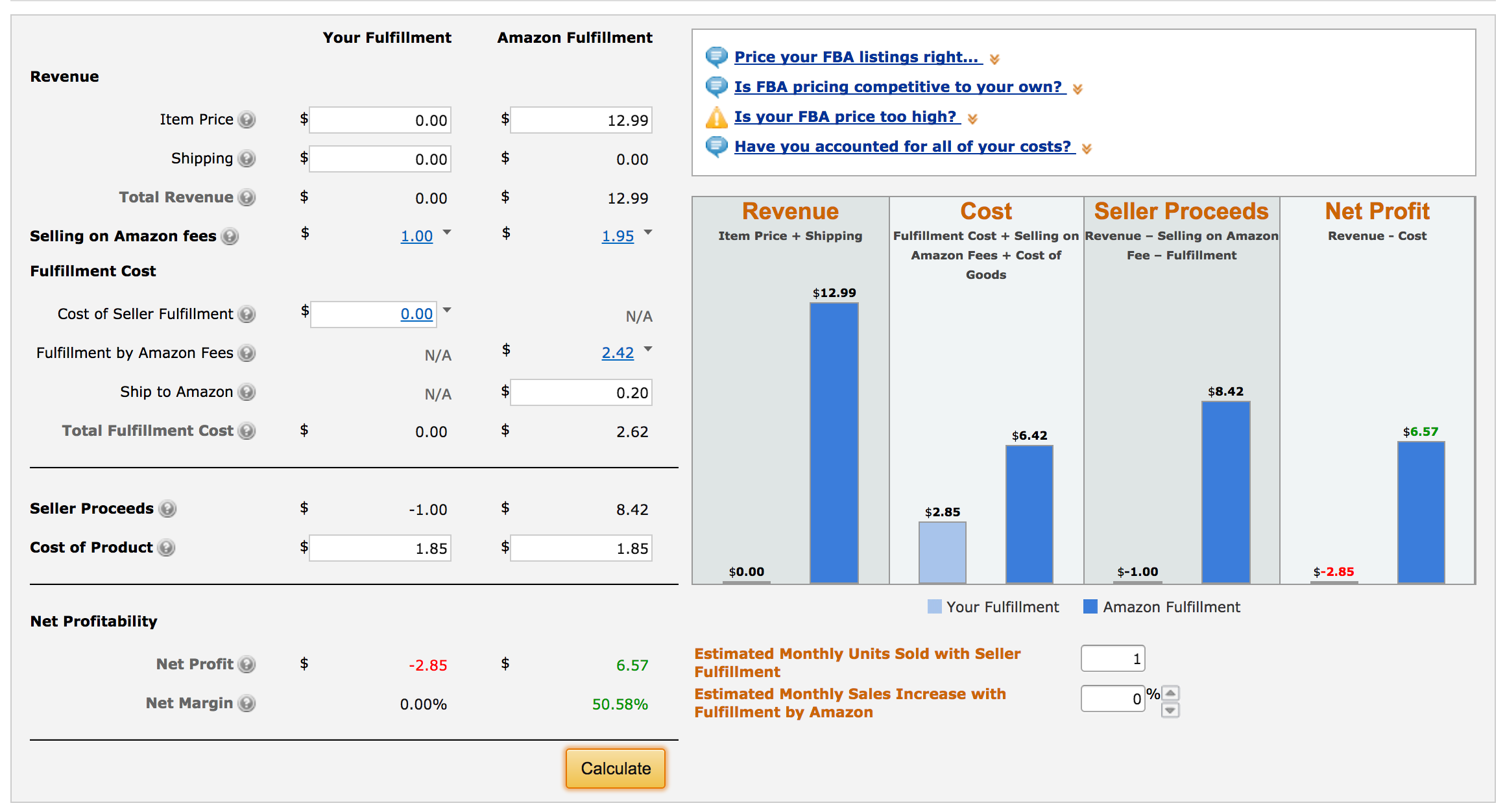Open help for Selling on Amazon fees
This screenshot has height=812, width=1505.
[230, 237]
